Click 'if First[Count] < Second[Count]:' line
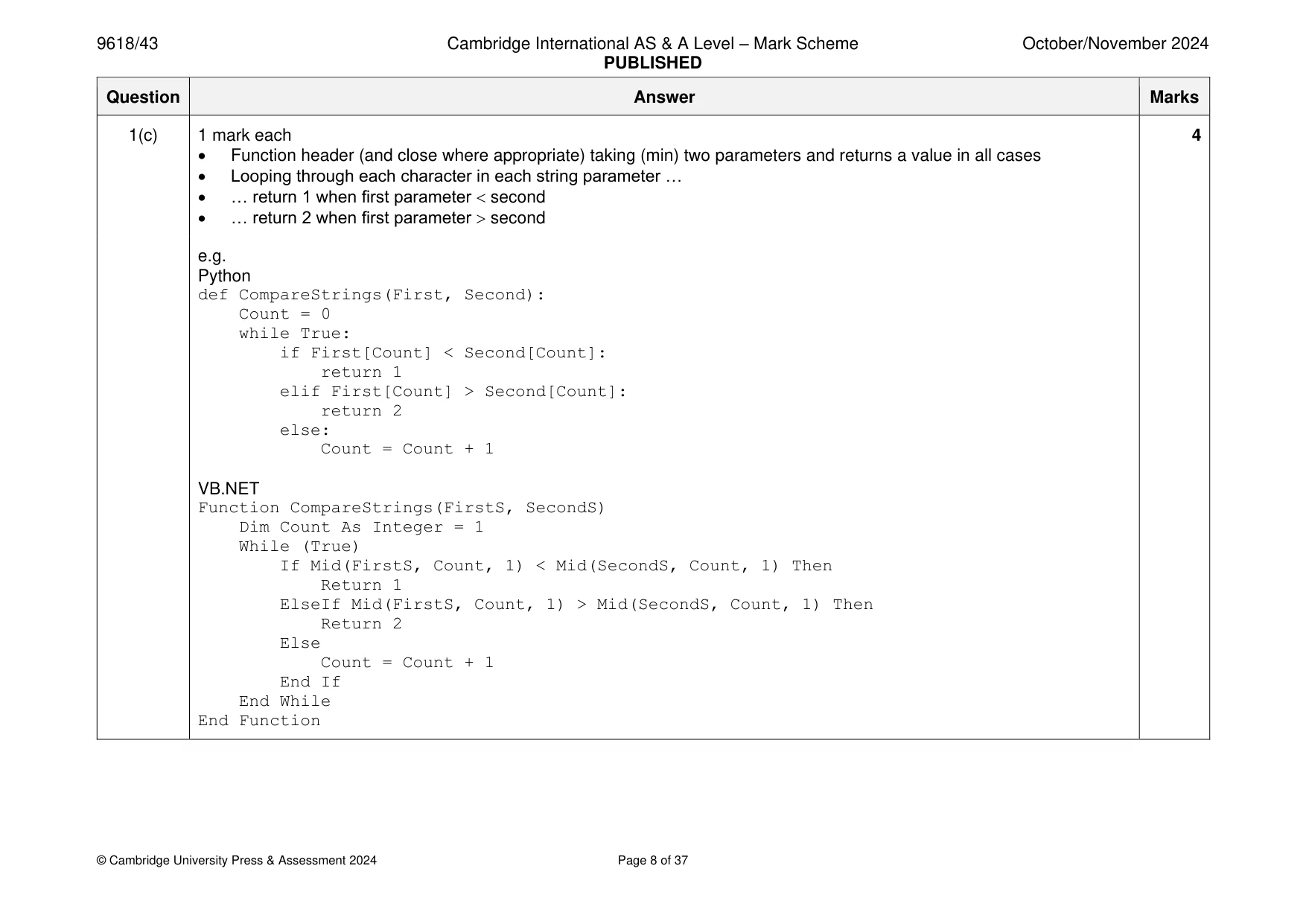The image size is (1306, 924). [443, 353]
